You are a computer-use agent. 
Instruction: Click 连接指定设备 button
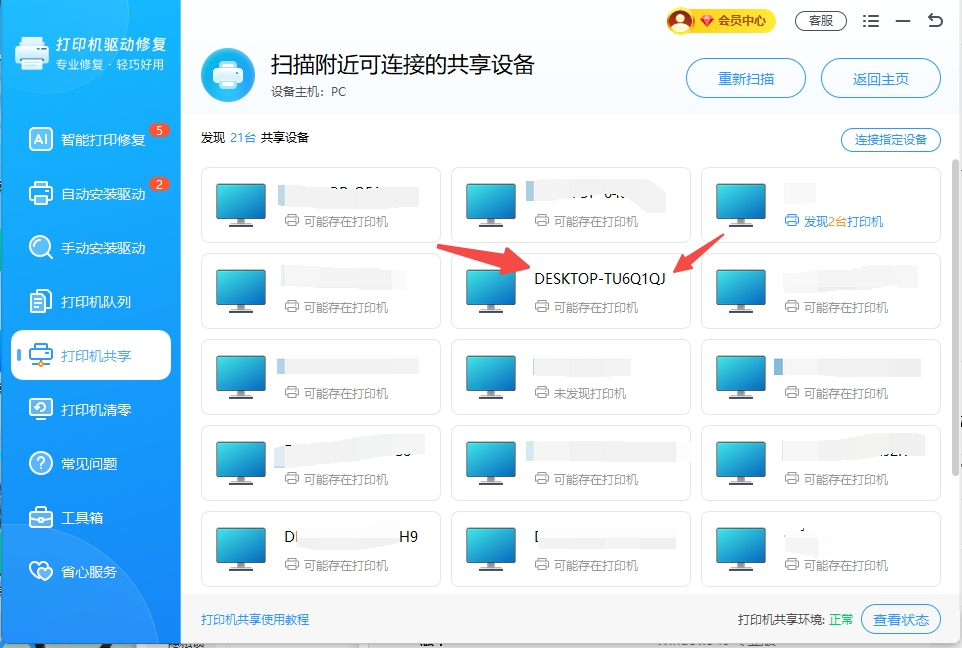click(890, 140)
